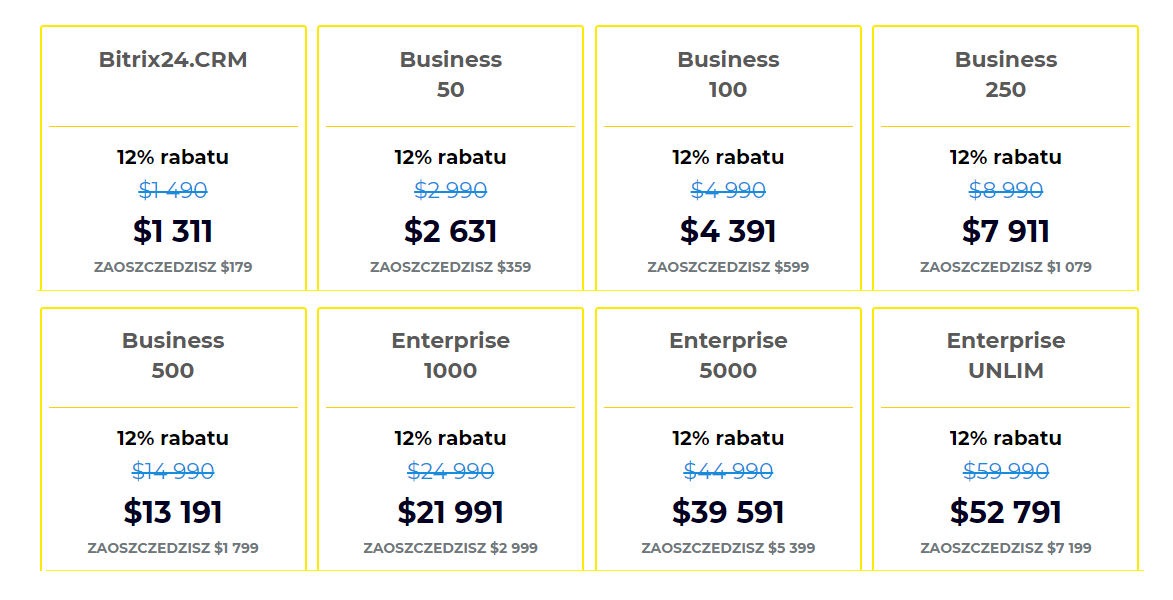Click the ZAOSZCZEDZISZ $1 079 savings text
Screen dimensions: 1173x600
[1005, 267]
